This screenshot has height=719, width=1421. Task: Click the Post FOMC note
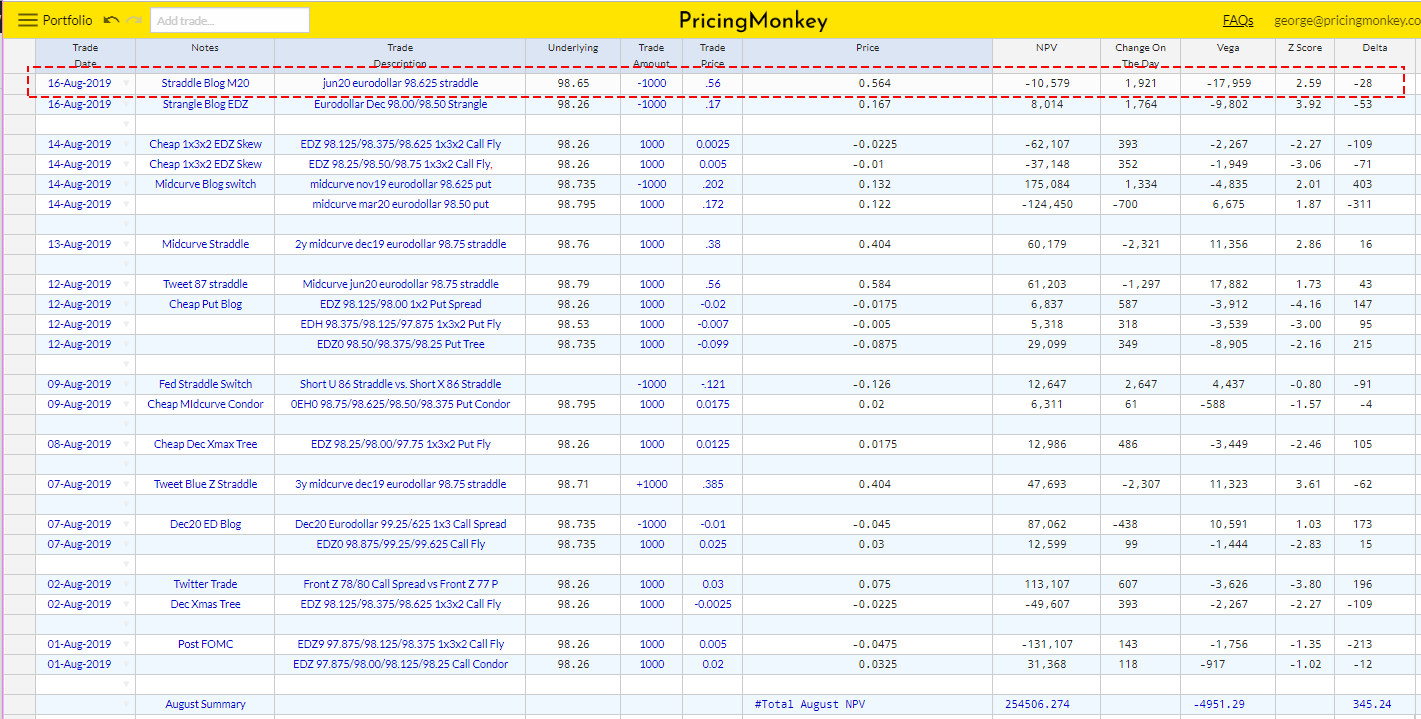(205, 644)
